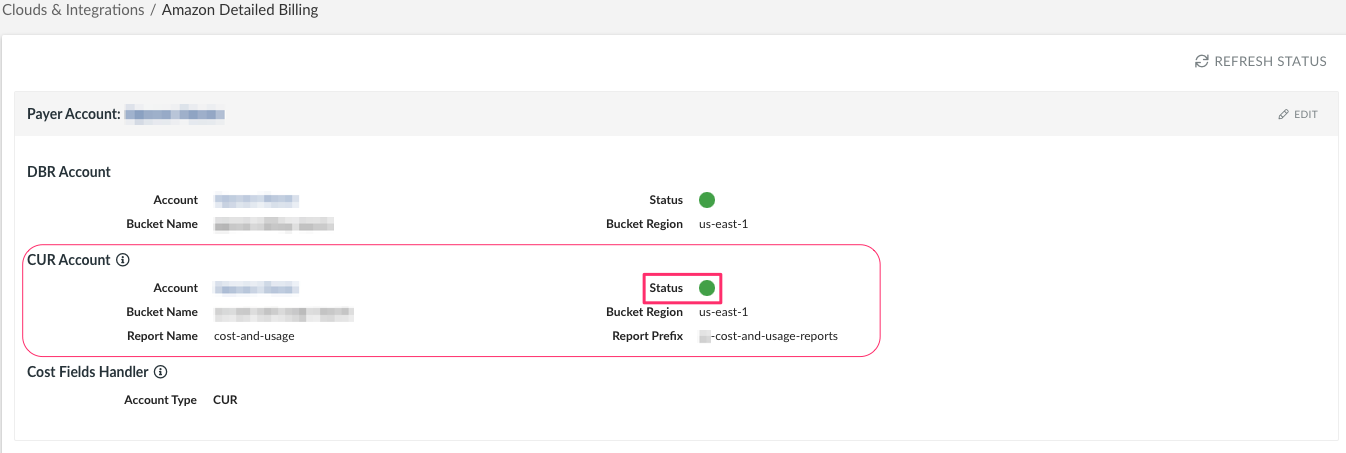1346x453 pixels.
Task: Click the DBR Bucket Region us-east-1 value
Action: [723, 224]
